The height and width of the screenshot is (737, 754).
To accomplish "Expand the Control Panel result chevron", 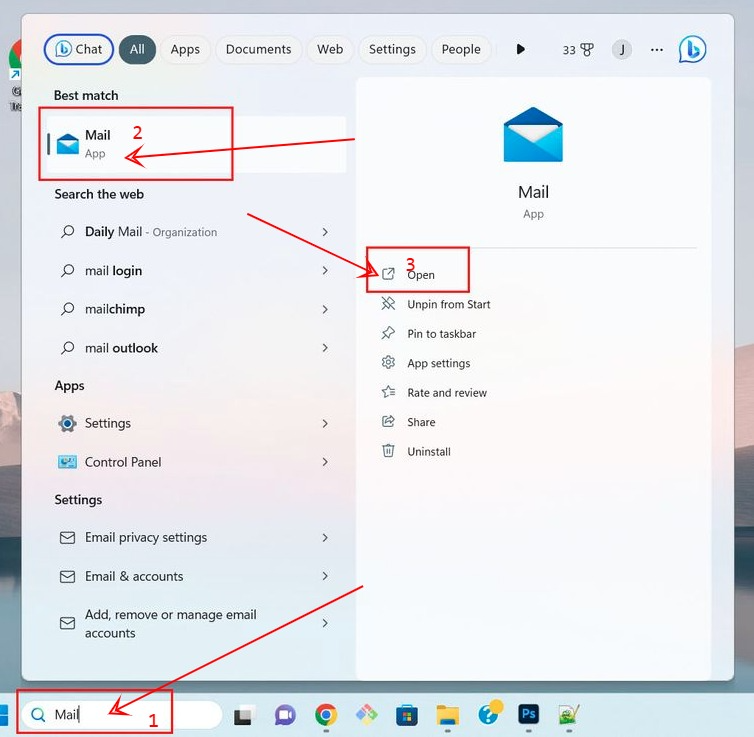I will 325,462.
